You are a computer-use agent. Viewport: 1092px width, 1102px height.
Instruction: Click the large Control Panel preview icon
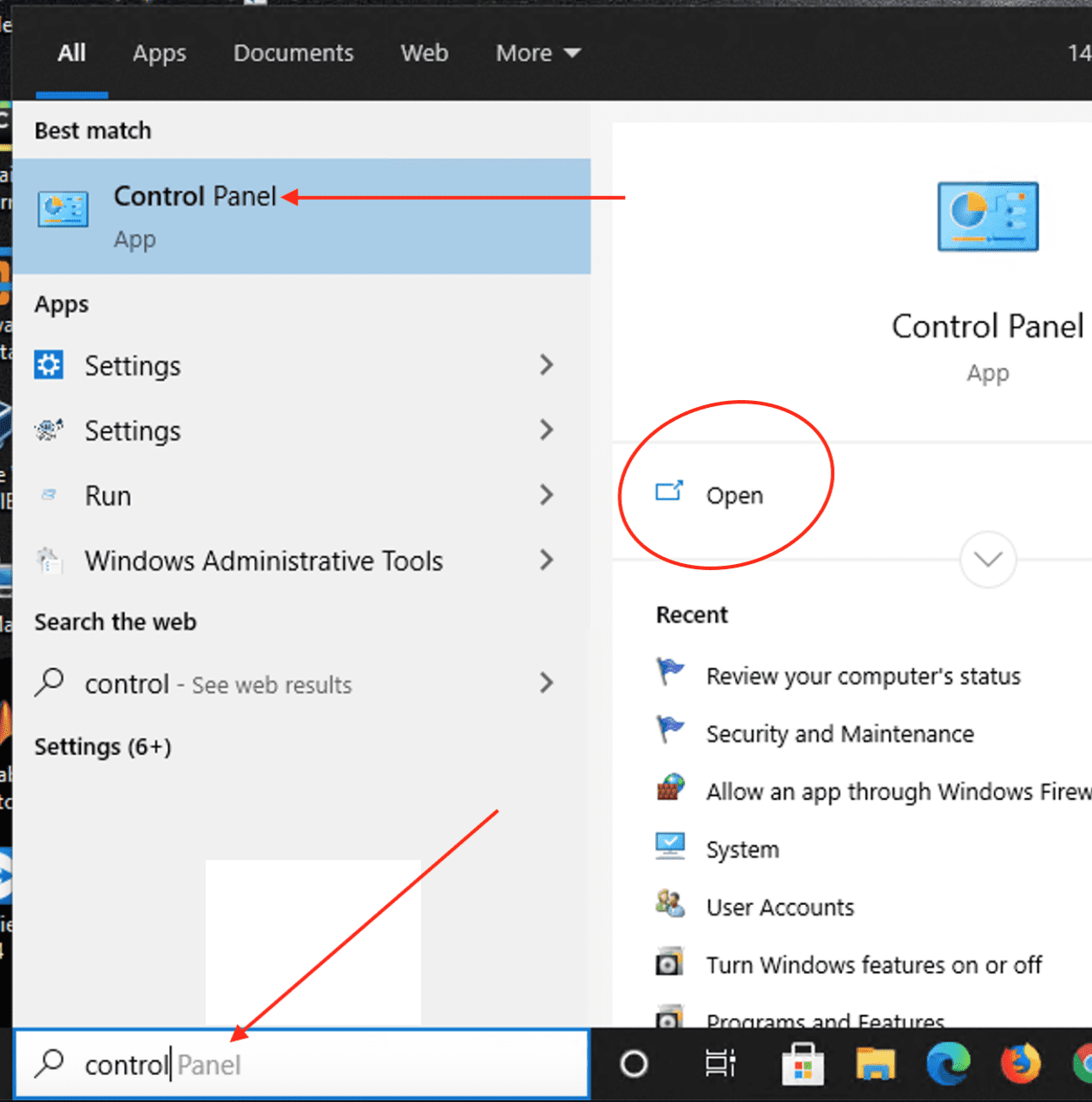point(988,216)
